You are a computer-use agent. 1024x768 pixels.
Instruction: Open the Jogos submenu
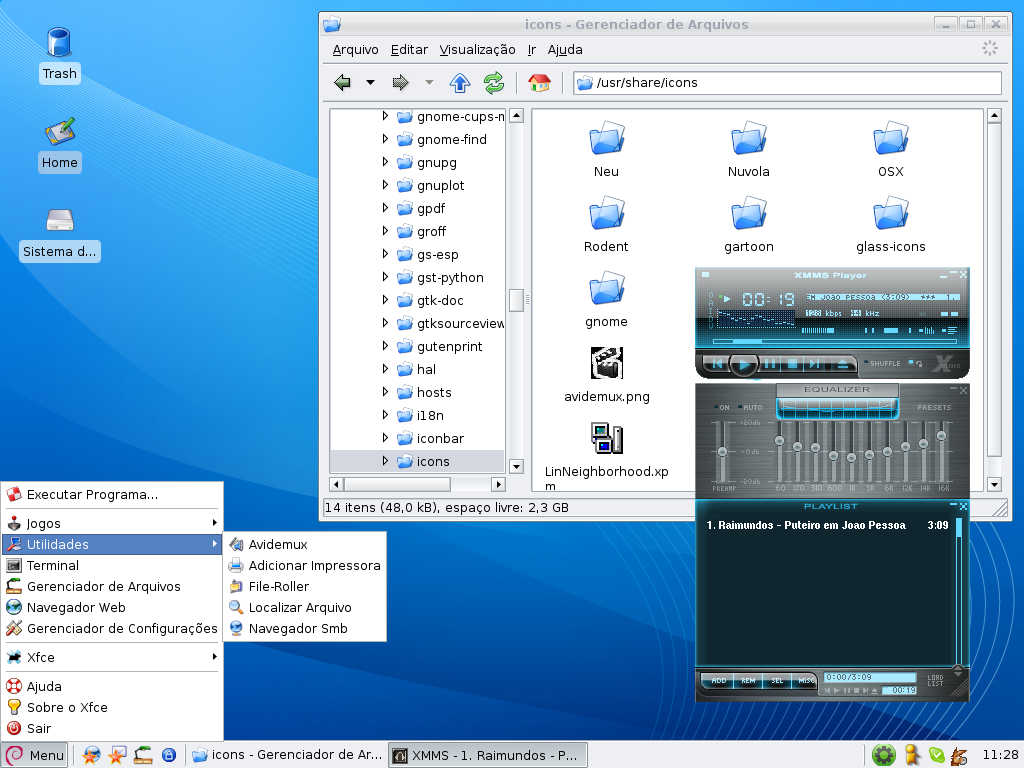112,523
